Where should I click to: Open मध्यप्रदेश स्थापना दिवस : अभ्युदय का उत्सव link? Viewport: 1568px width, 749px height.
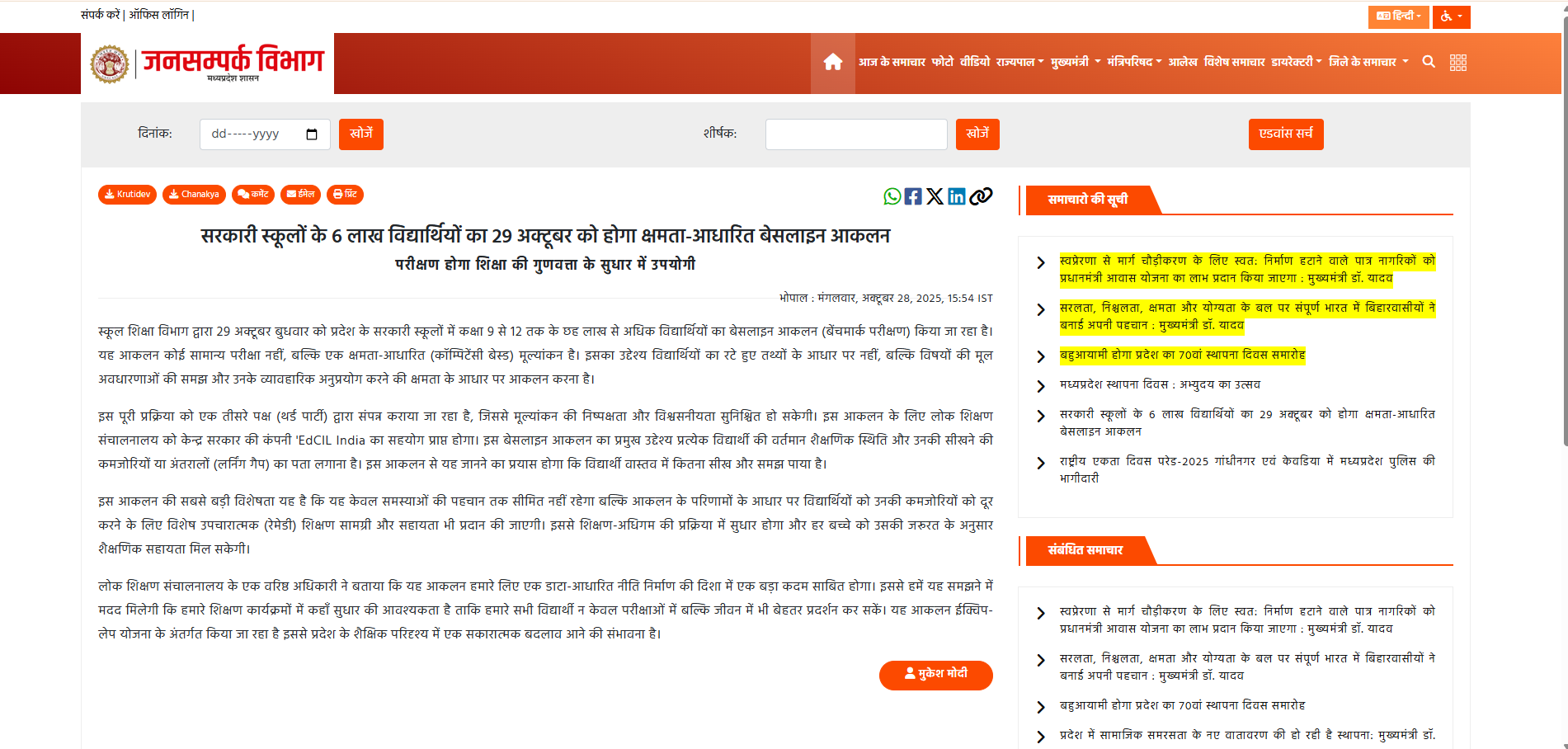point(1160,385)
